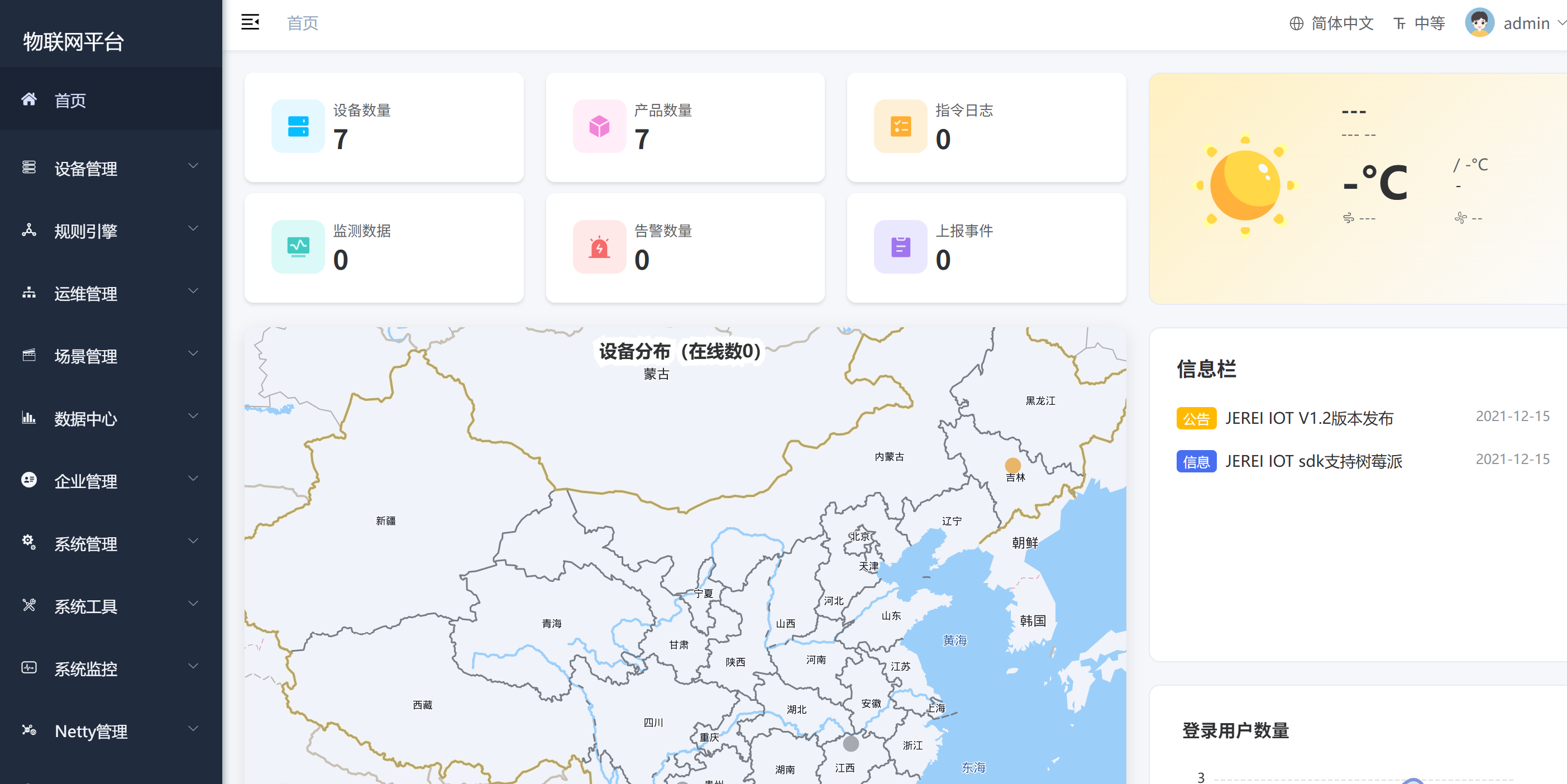The width and height of the screenshot is (1567, 784).
Task: Open the JEREI IOT V1.2版本发布 announcement
Action: [1310, 418]
